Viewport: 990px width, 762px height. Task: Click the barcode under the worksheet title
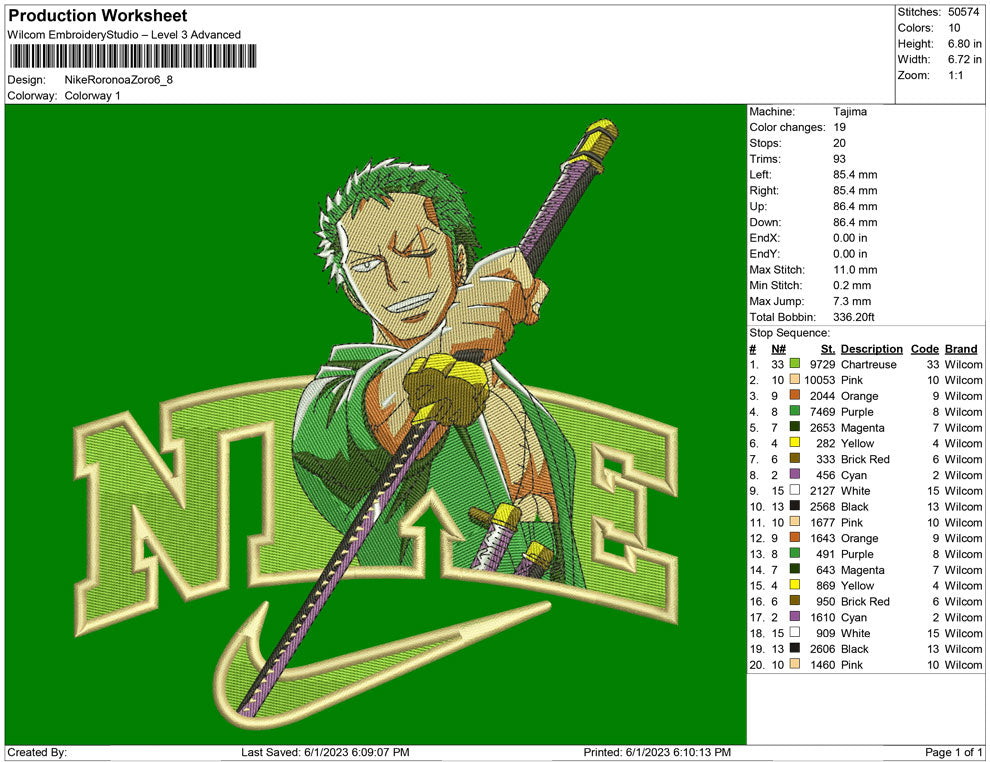[132, 57]
